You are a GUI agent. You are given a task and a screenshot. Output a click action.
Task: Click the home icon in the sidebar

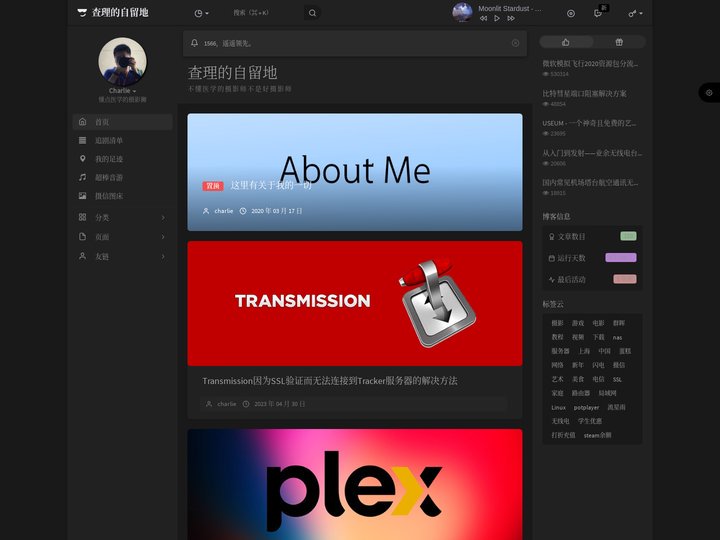point(83,122)
